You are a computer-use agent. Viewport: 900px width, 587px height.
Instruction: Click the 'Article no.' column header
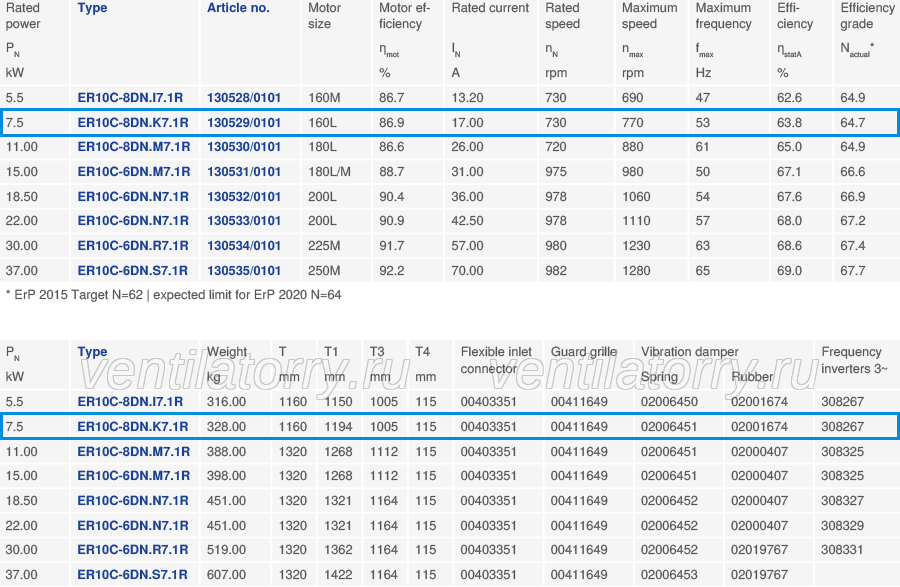238,8
